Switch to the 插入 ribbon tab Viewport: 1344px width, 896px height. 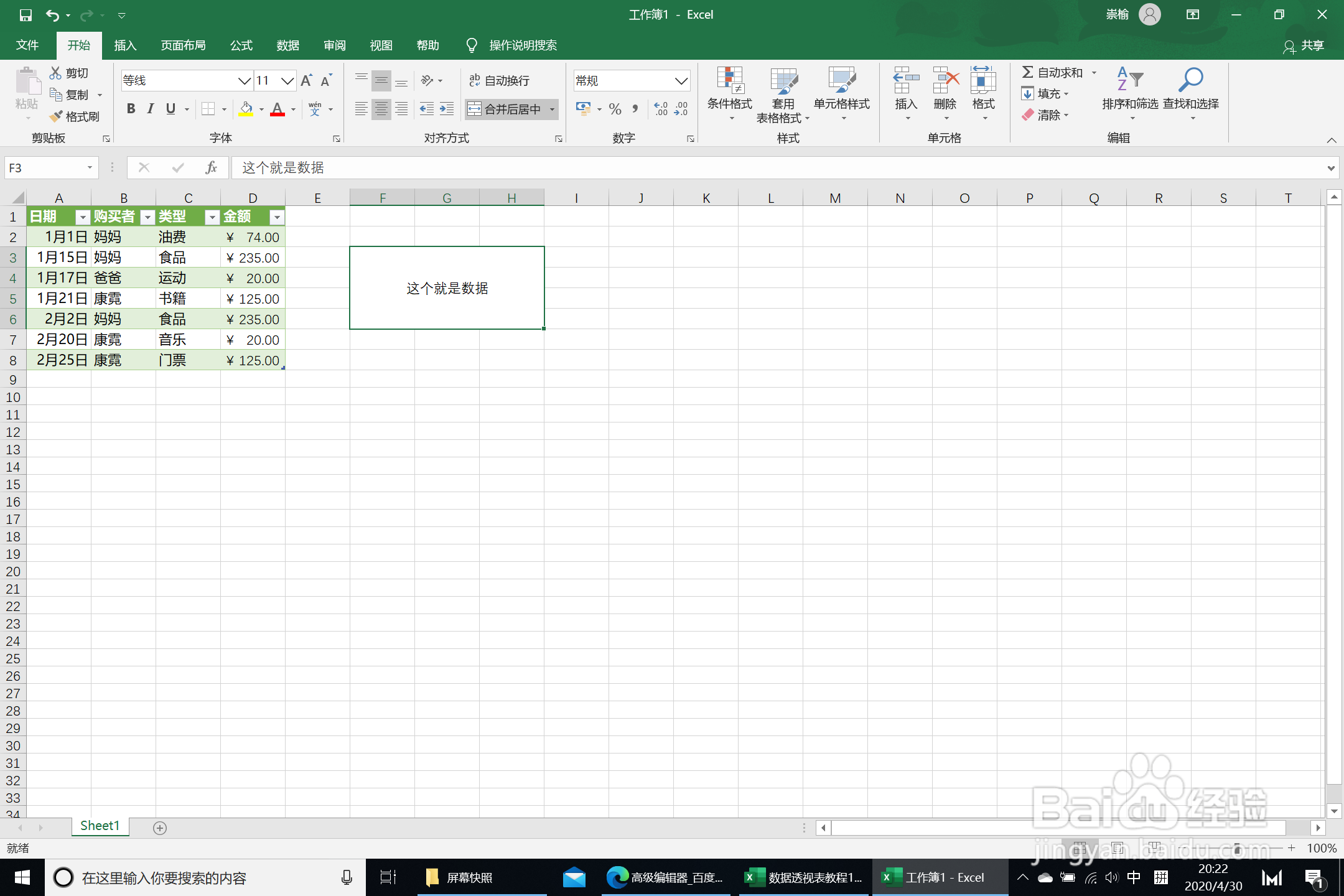pyautogui.click(x=124, y=45)
